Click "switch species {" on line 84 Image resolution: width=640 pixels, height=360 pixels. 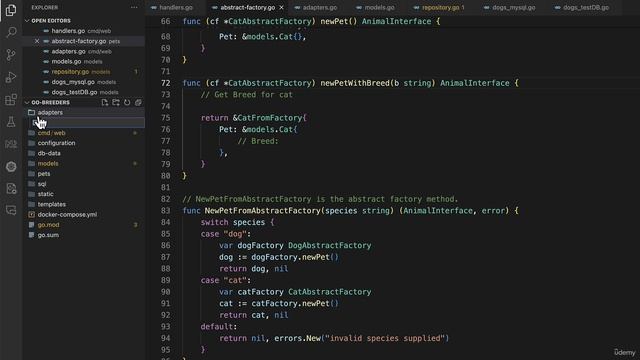pyautogui.click(x=237, y=222)
